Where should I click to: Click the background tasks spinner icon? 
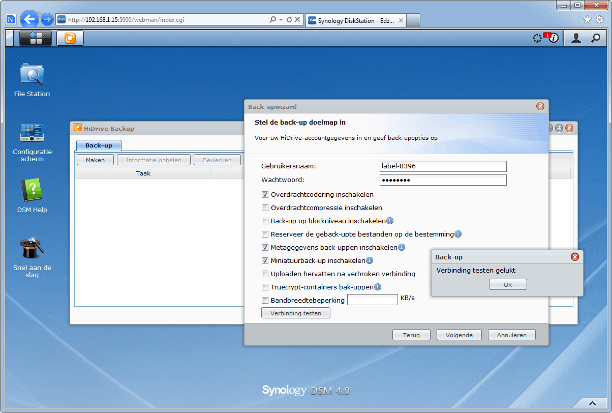[537, 38]
